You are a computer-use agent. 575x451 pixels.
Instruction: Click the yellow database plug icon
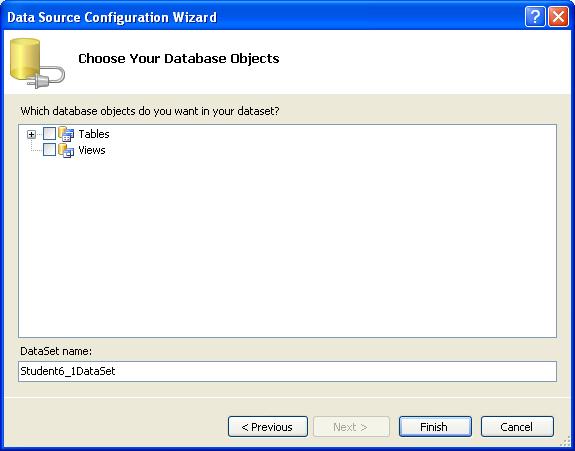pyautogui.click(x=37, y=63)
